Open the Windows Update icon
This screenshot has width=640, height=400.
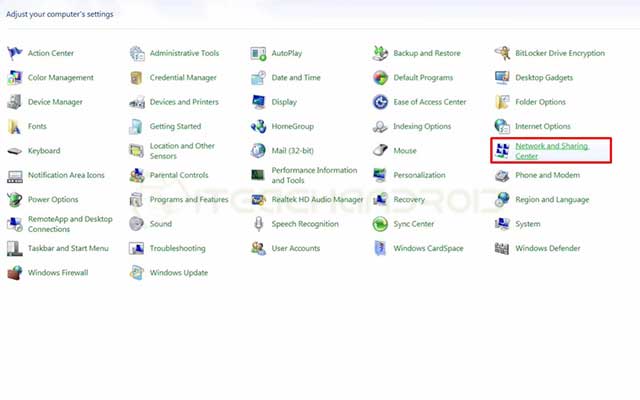click(x=137, y=273)
